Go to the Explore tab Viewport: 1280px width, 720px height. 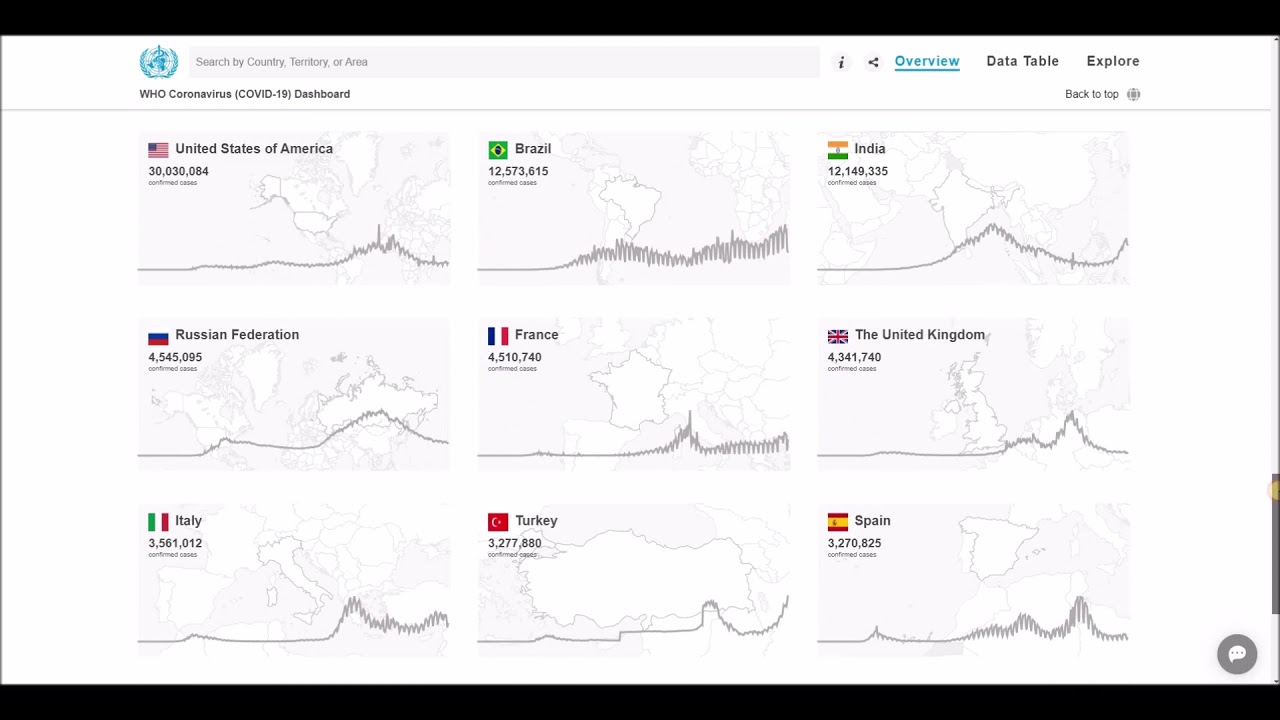tap(1113, 61)
